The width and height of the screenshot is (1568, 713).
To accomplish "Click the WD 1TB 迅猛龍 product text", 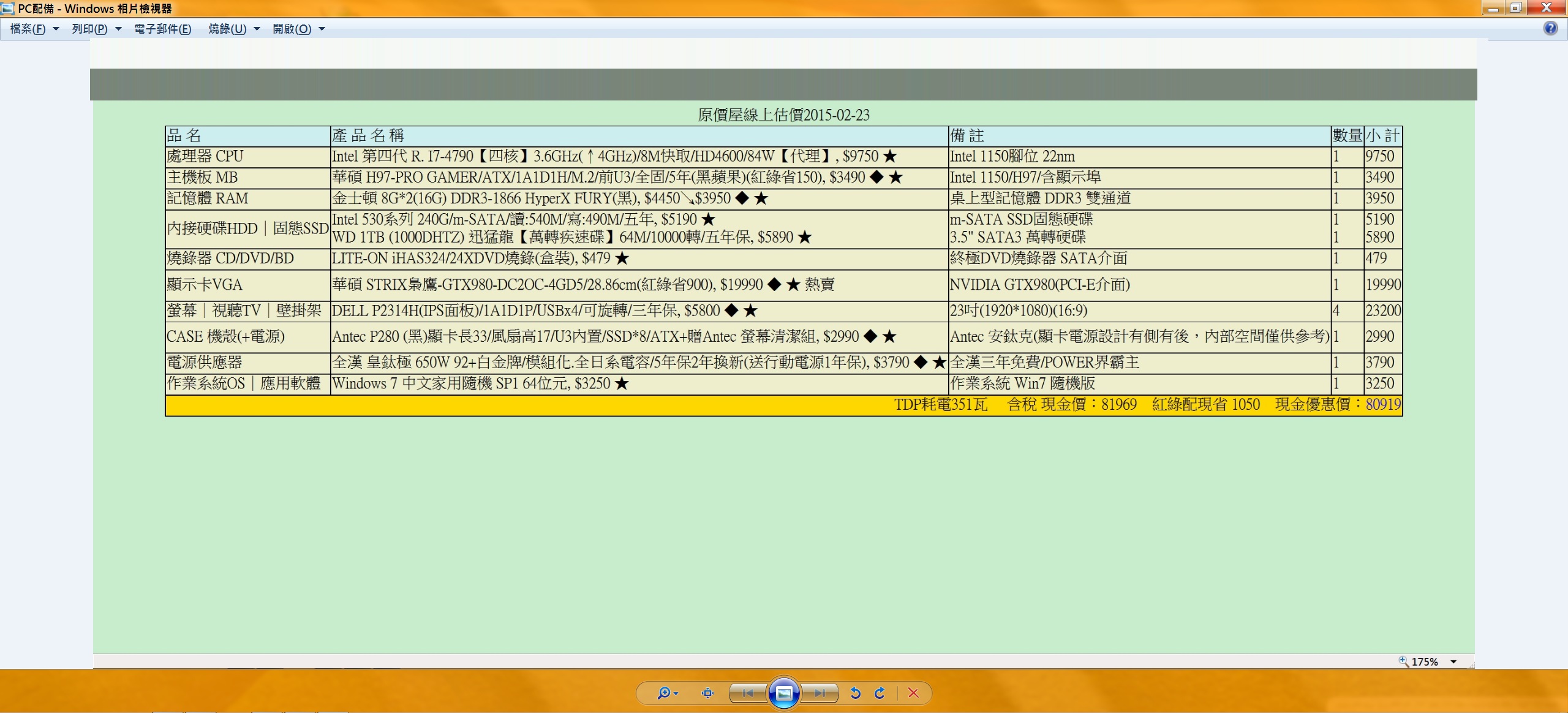I will coord(572,237).
